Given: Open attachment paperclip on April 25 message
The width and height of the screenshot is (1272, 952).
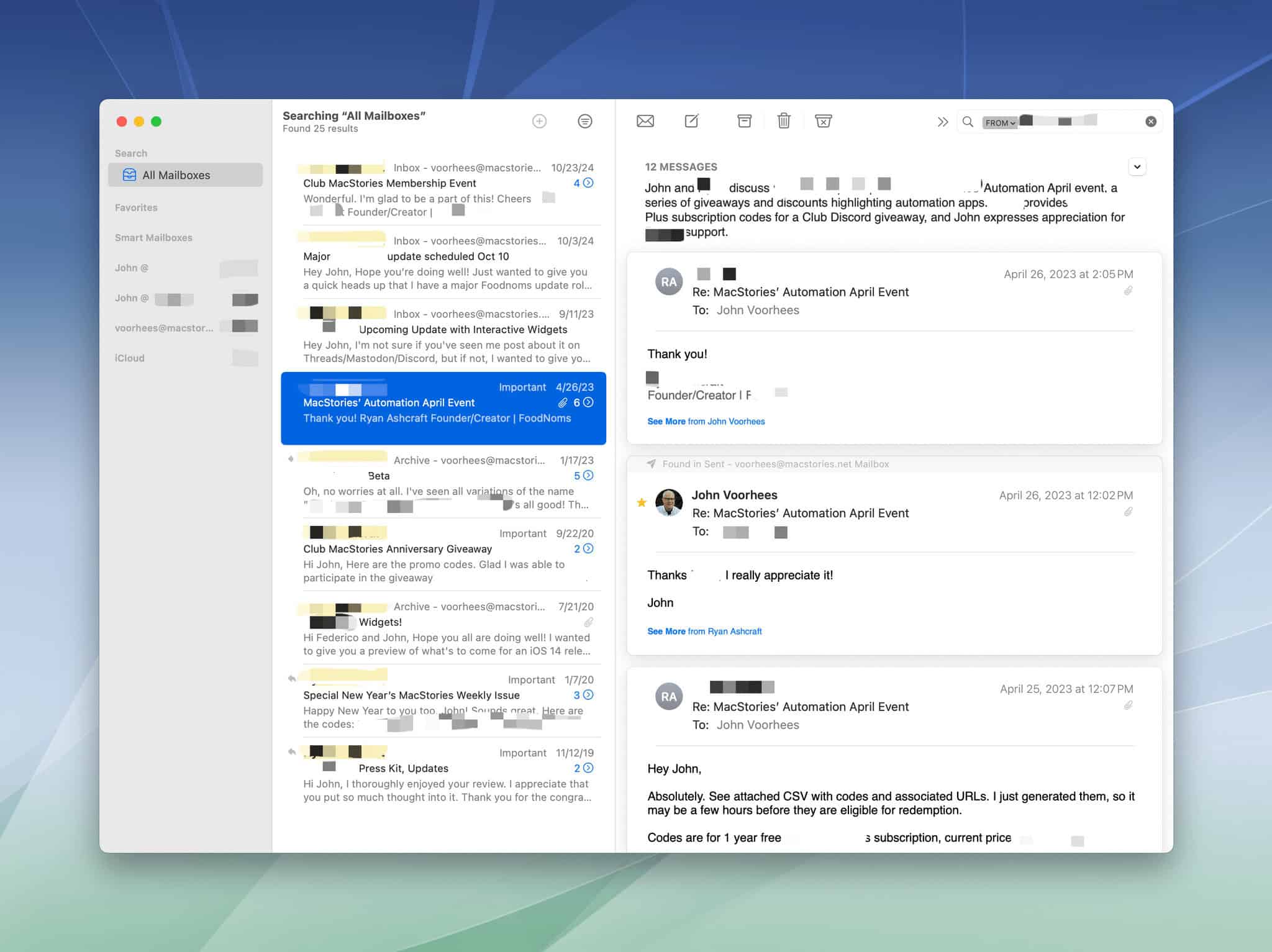Looking at the screenshot, I should 1128,706.
